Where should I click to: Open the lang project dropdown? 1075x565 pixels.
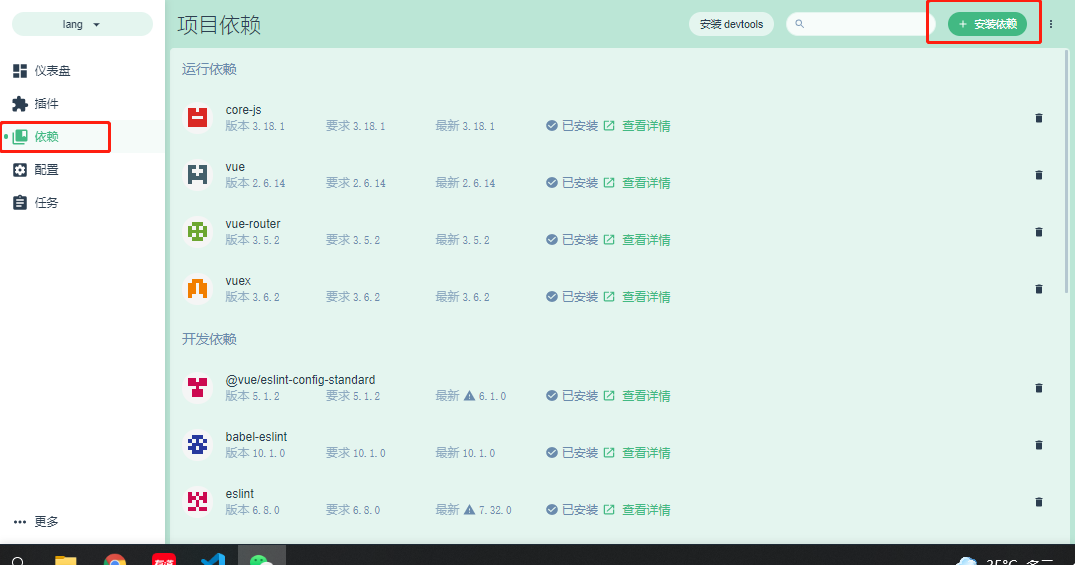tap(82, 24)
